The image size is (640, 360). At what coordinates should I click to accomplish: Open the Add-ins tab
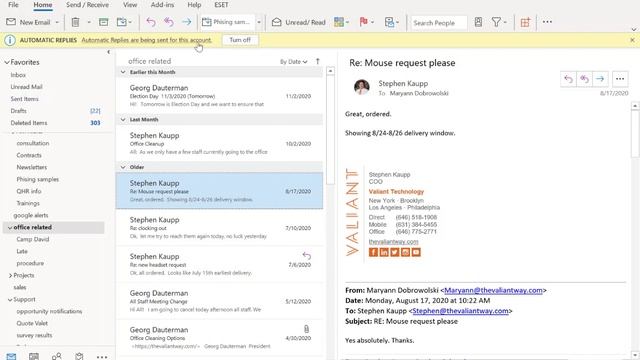(x=162, y=5)
